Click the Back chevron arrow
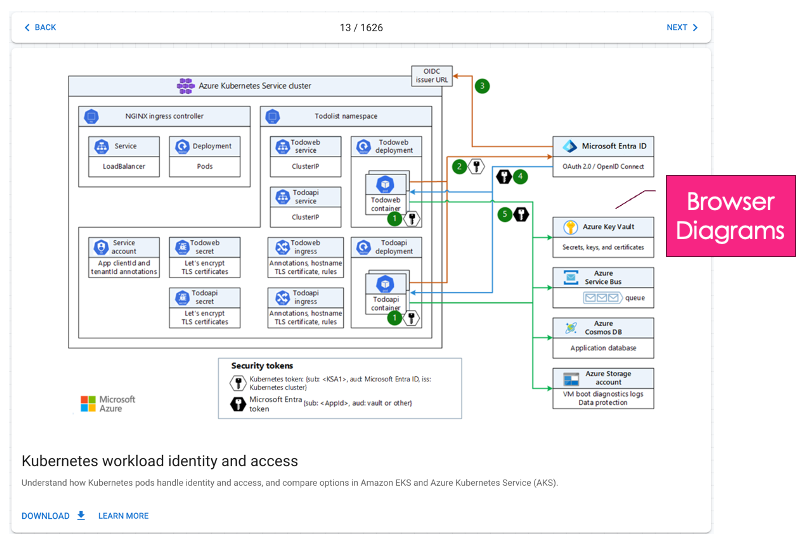806x542 pixels. tap(27, 27)
